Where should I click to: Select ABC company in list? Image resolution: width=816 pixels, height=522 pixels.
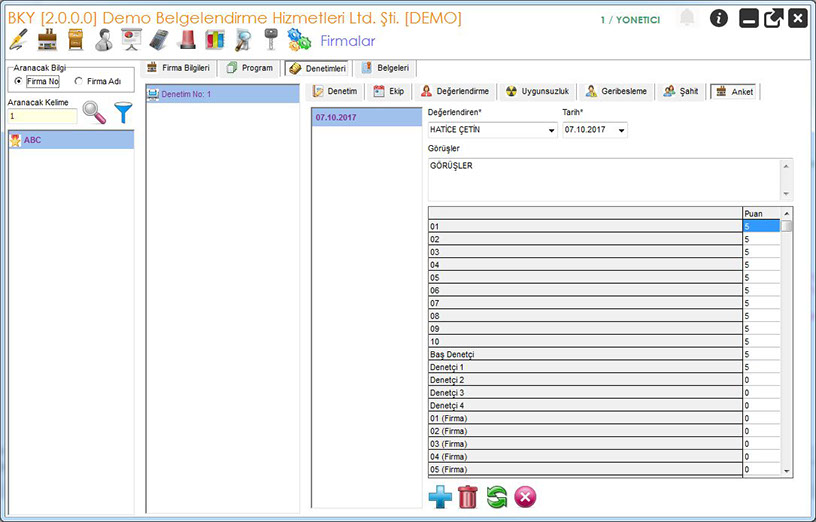point(71,140)
